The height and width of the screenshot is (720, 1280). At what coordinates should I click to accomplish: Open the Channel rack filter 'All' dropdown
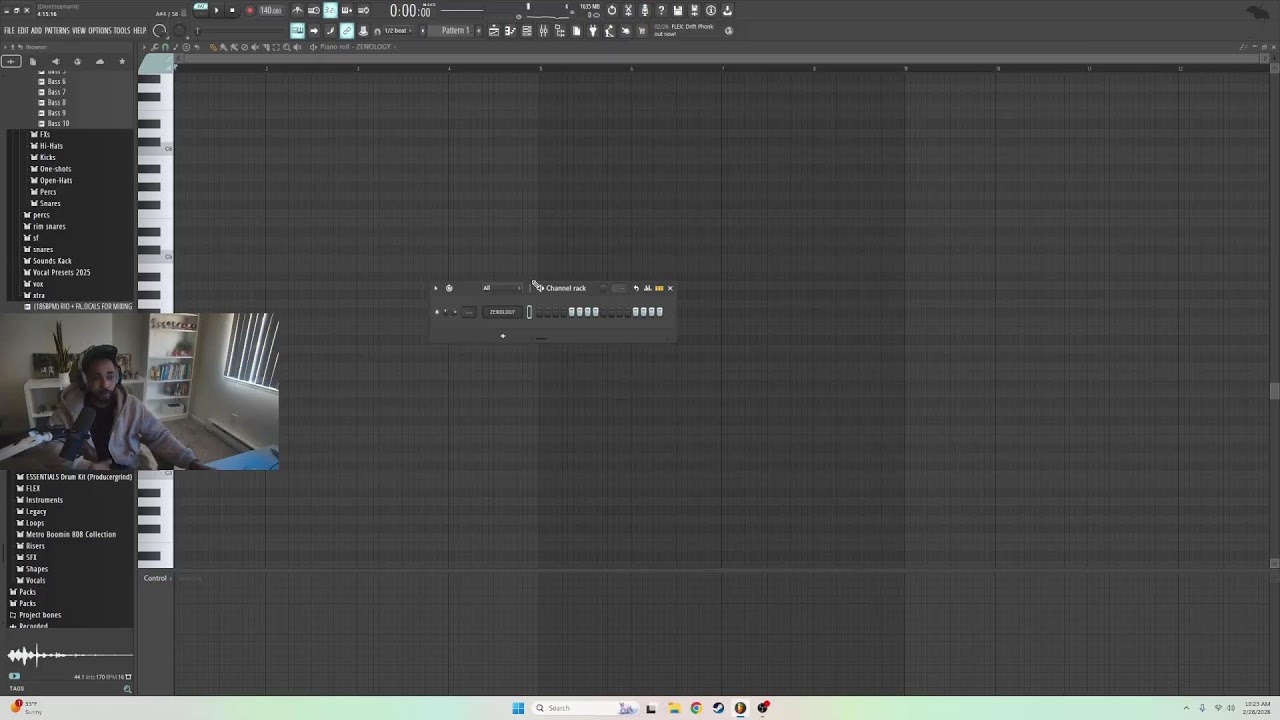tap(502, 288)
